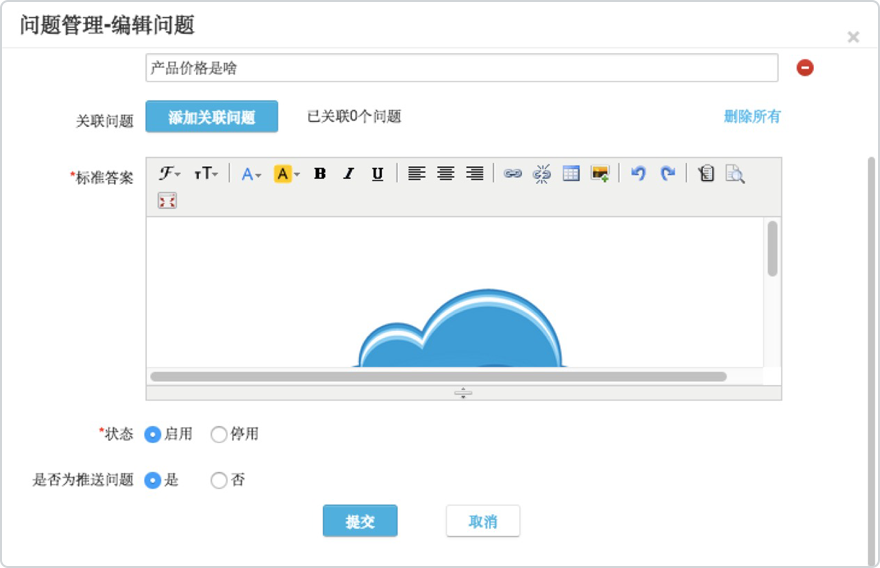This screenshot has height=568, width=880.
Task: Open the highlight background color picker
Action: point(287,174)
